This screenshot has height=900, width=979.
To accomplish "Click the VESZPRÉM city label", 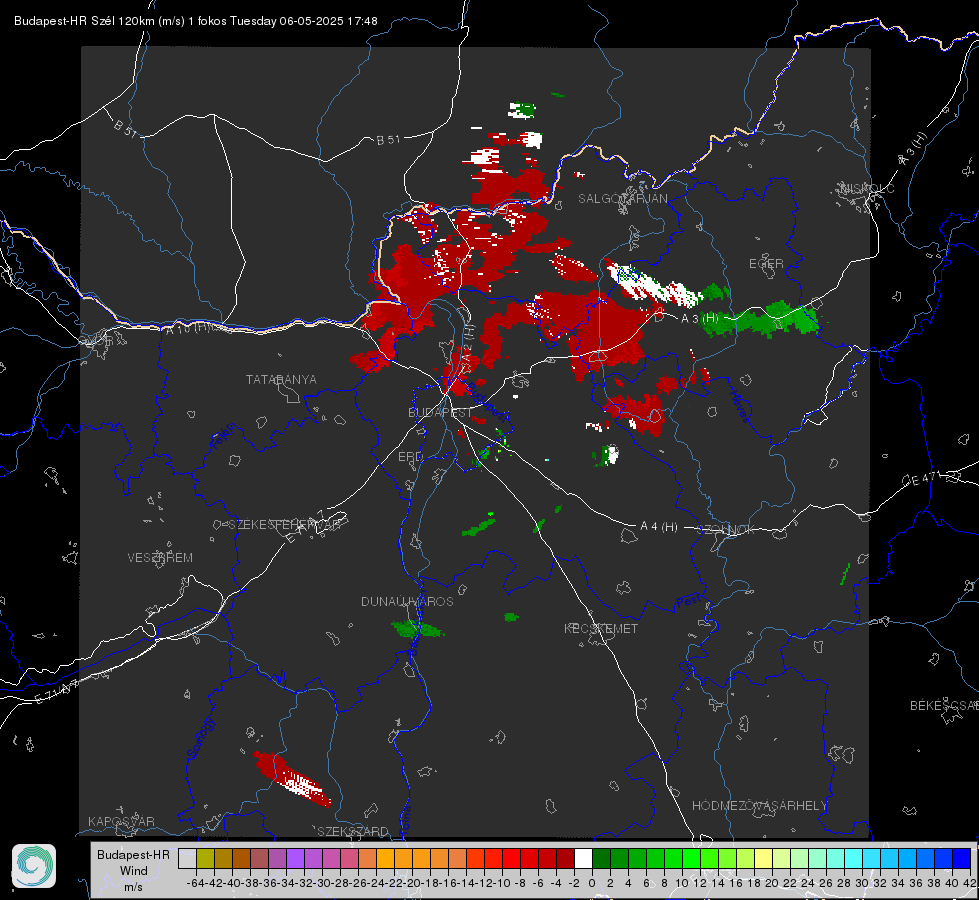I will [160, 558].
